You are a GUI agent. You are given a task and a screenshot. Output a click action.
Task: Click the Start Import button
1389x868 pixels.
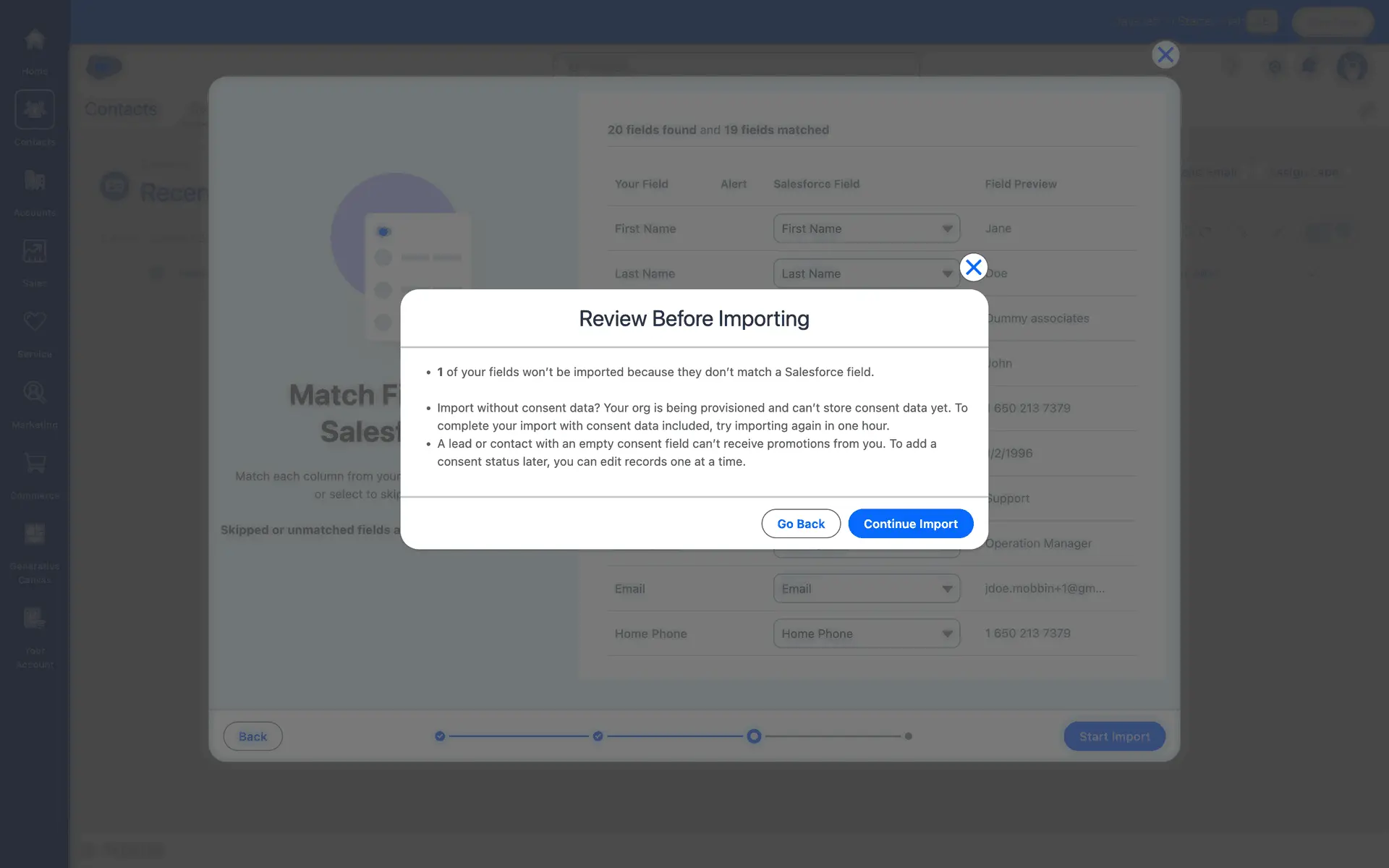1114,736
